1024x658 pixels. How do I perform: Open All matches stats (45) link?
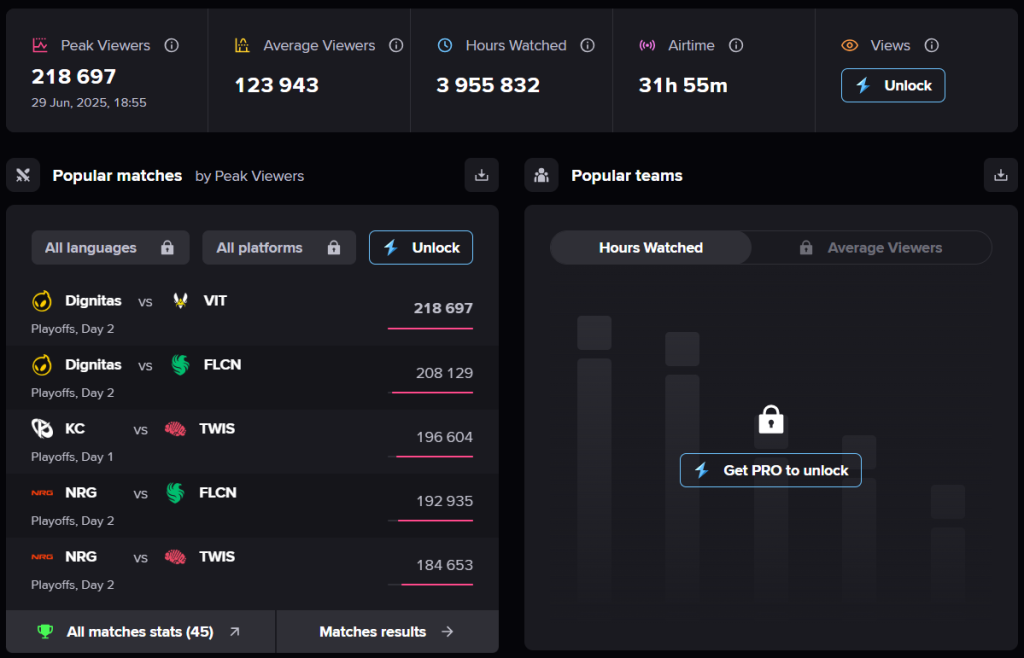(x=140, y=632)
